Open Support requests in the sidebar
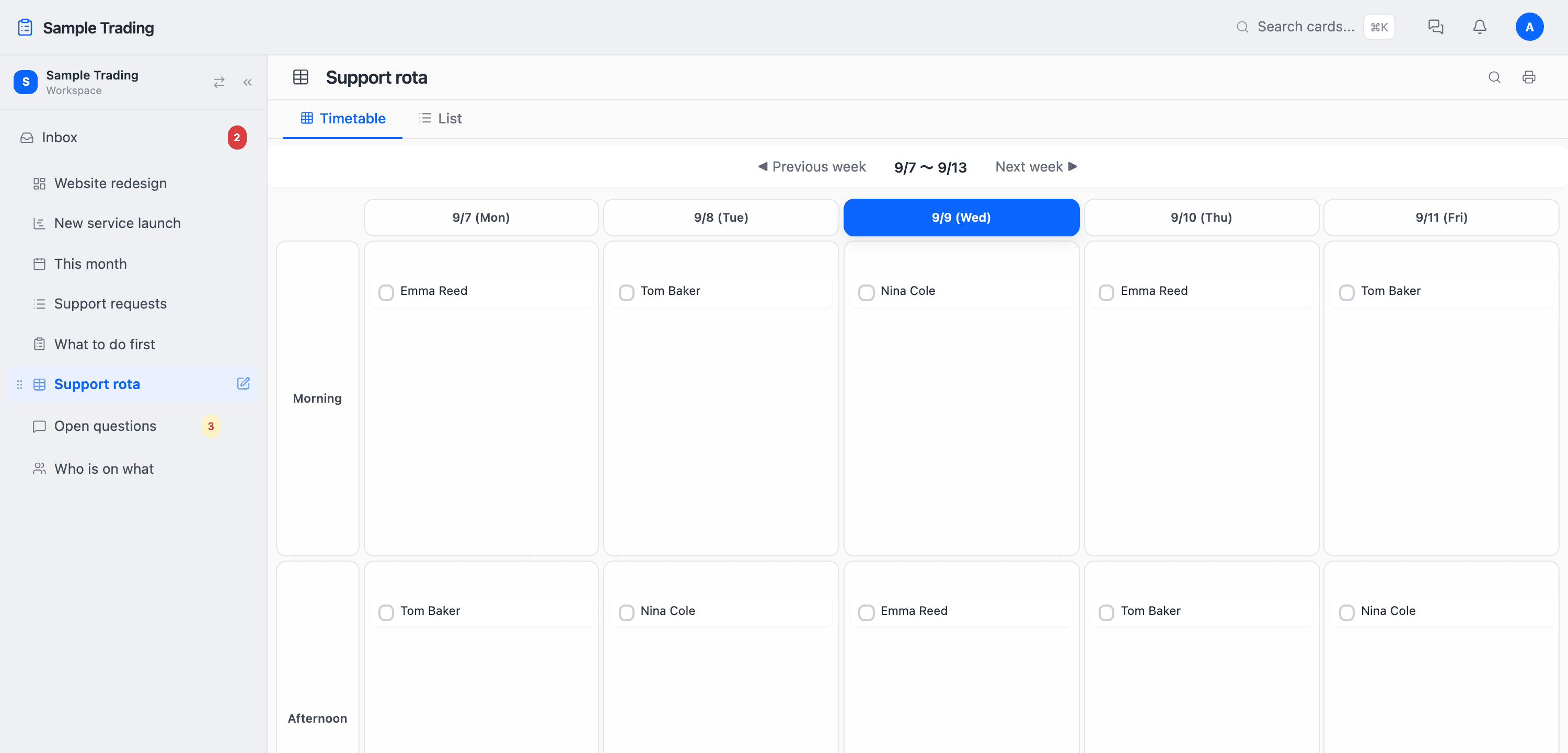The height and width of the screenshot is (753, 1568). [133, 304]
